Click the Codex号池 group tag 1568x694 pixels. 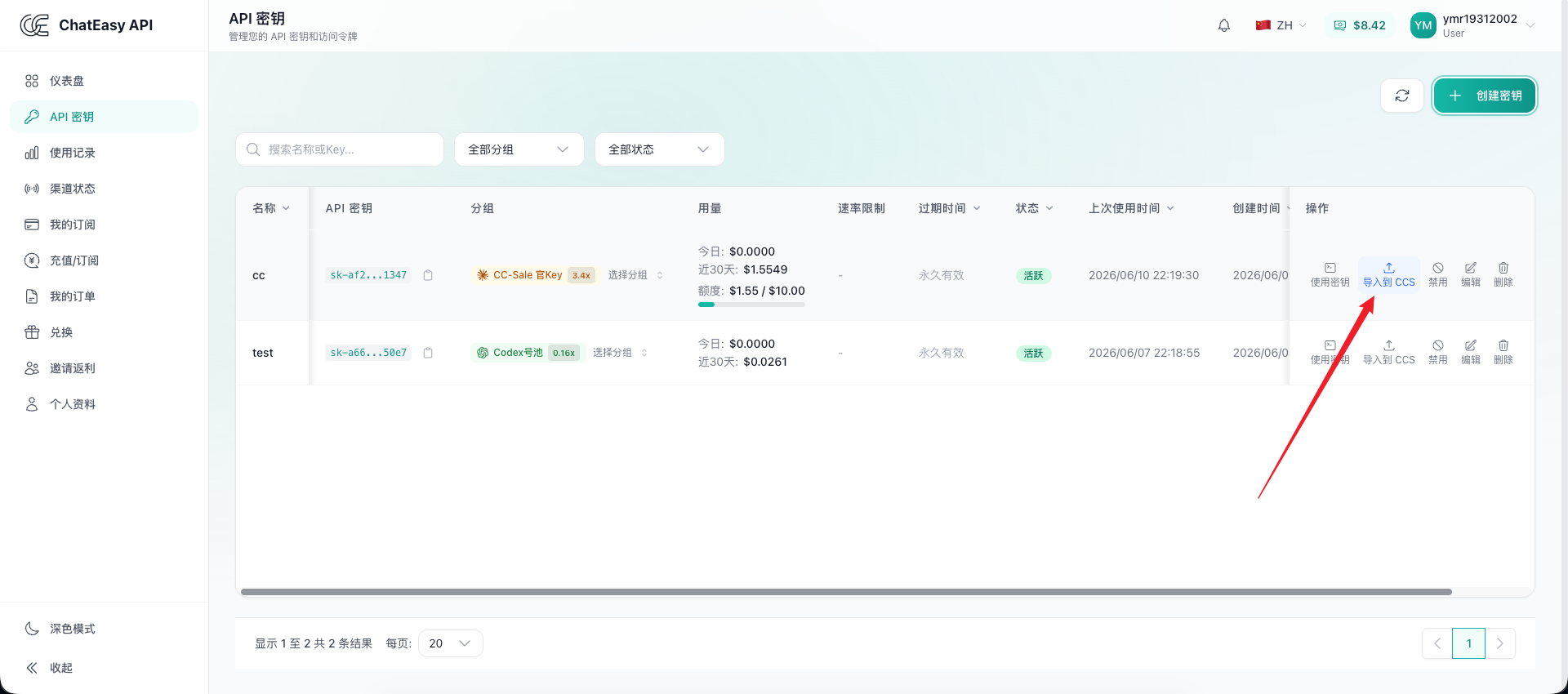point(527,353)
